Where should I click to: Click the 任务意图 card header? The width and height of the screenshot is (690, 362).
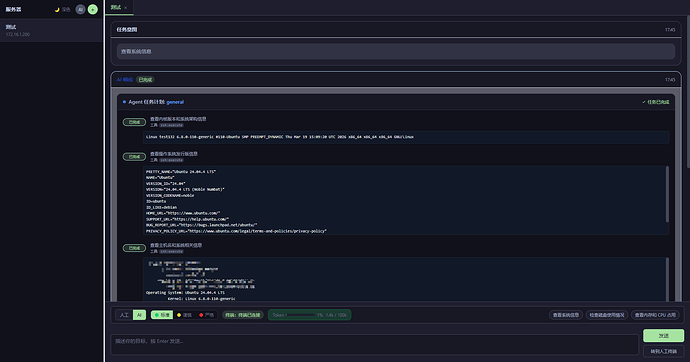[x=396, y=29]
